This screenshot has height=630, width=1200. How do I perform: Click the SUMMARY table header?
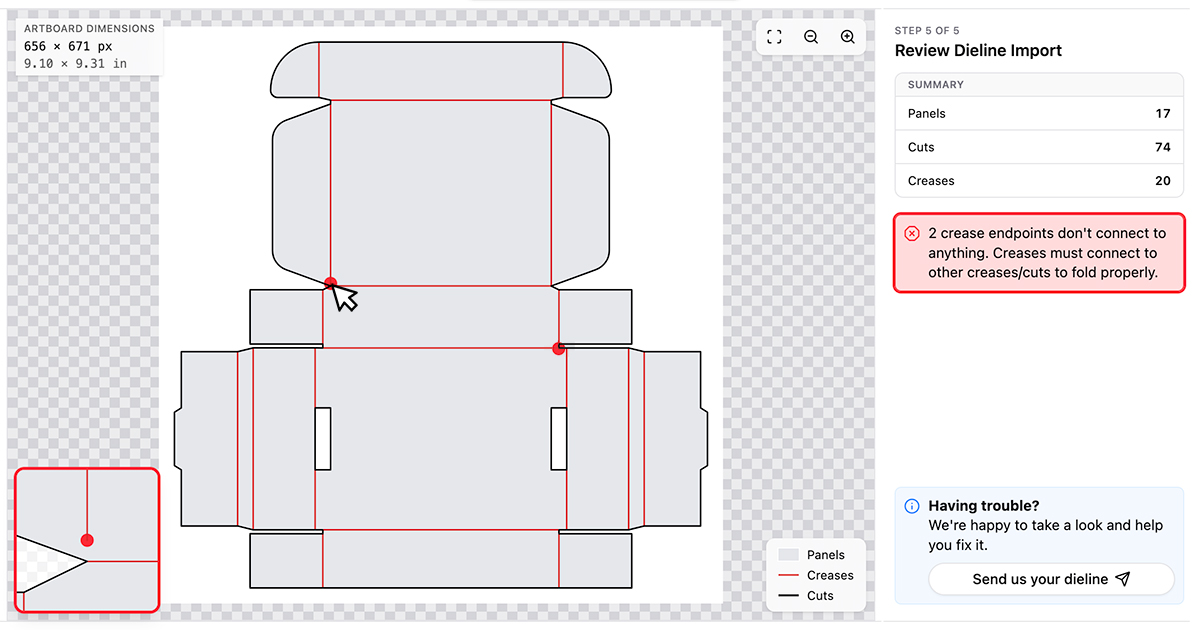point(1039,85)
